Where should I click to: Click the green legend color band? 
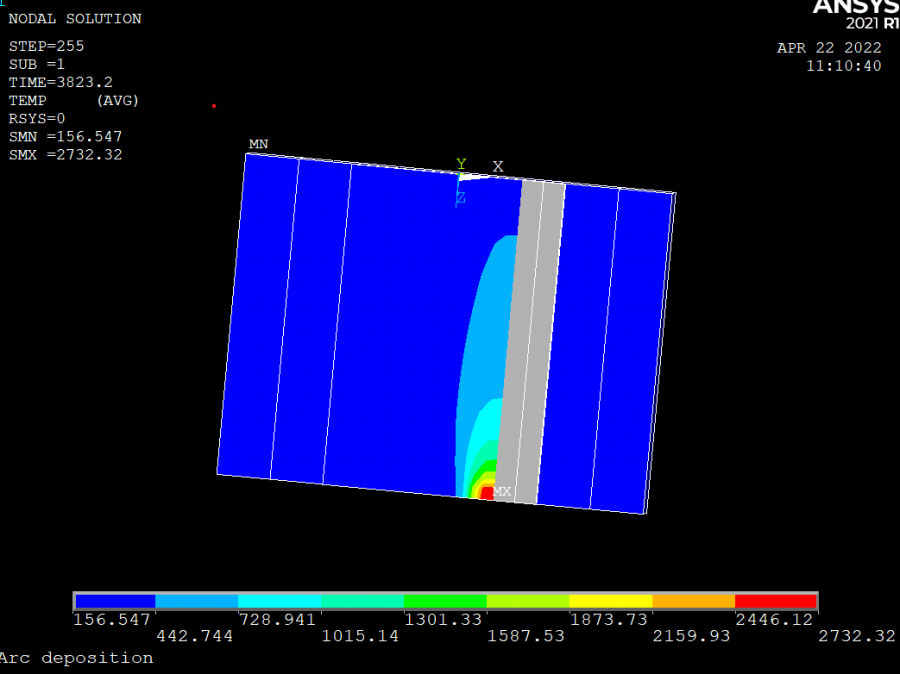click(445, 601)
